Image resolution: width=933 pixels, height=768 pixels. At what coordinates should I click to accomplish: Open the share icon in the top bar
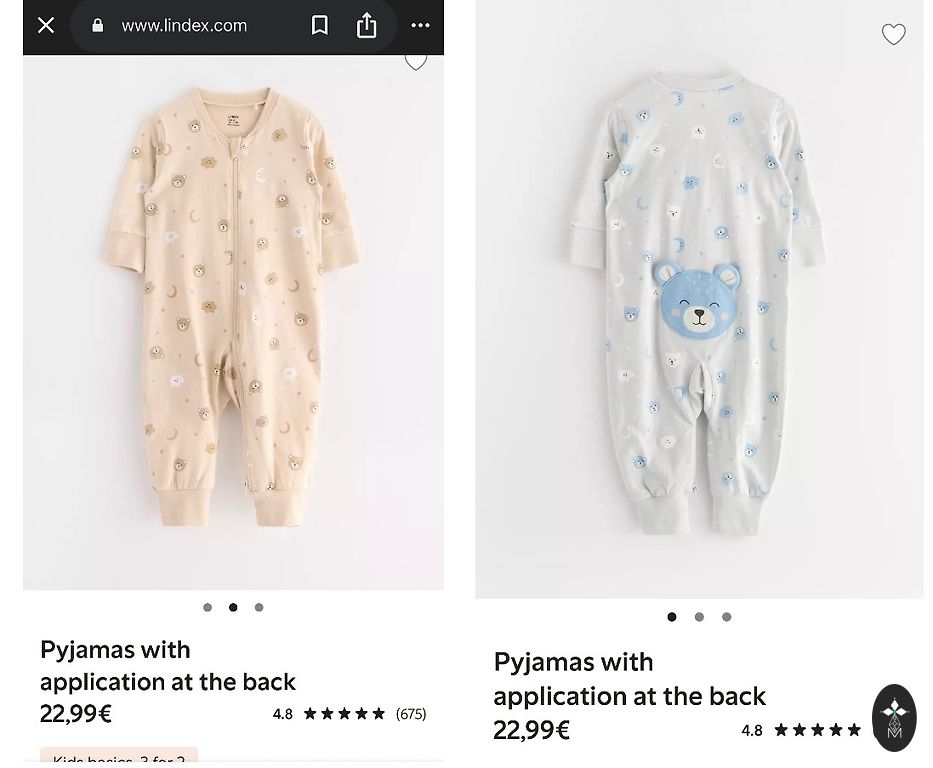(367, 26)
